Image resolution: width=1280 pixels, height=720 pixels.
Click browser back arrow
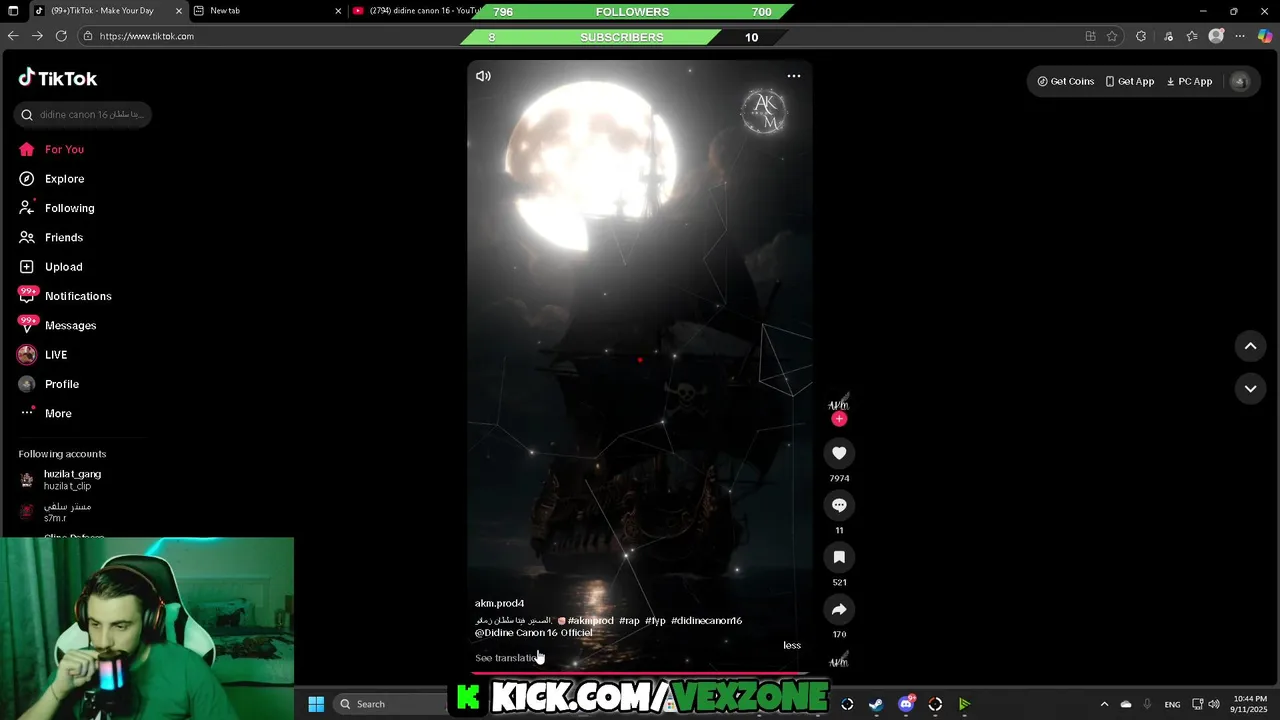click(13, 36)
